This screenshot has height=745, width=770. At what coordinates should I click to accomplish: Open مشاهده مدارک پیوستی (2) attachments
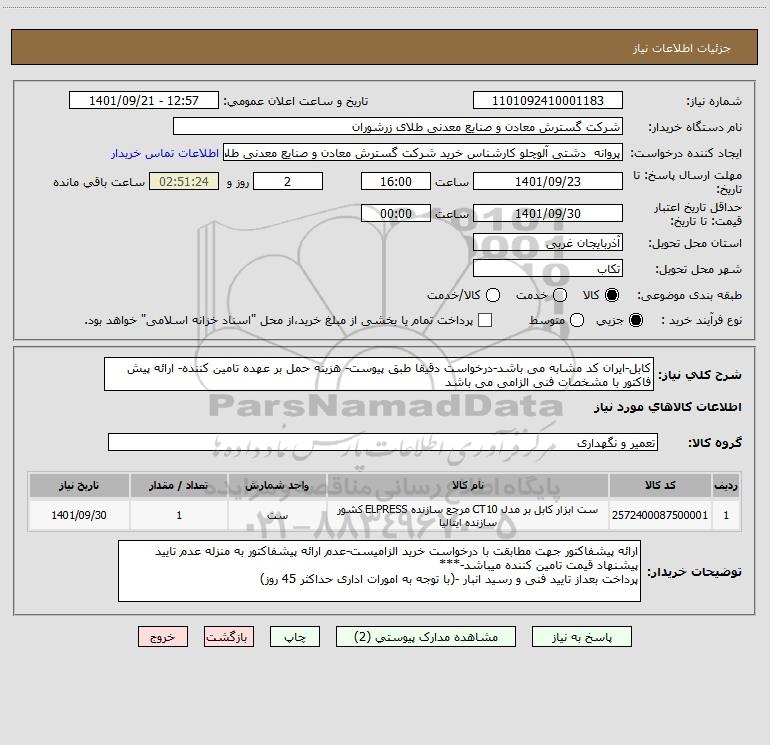click(426, 637)
